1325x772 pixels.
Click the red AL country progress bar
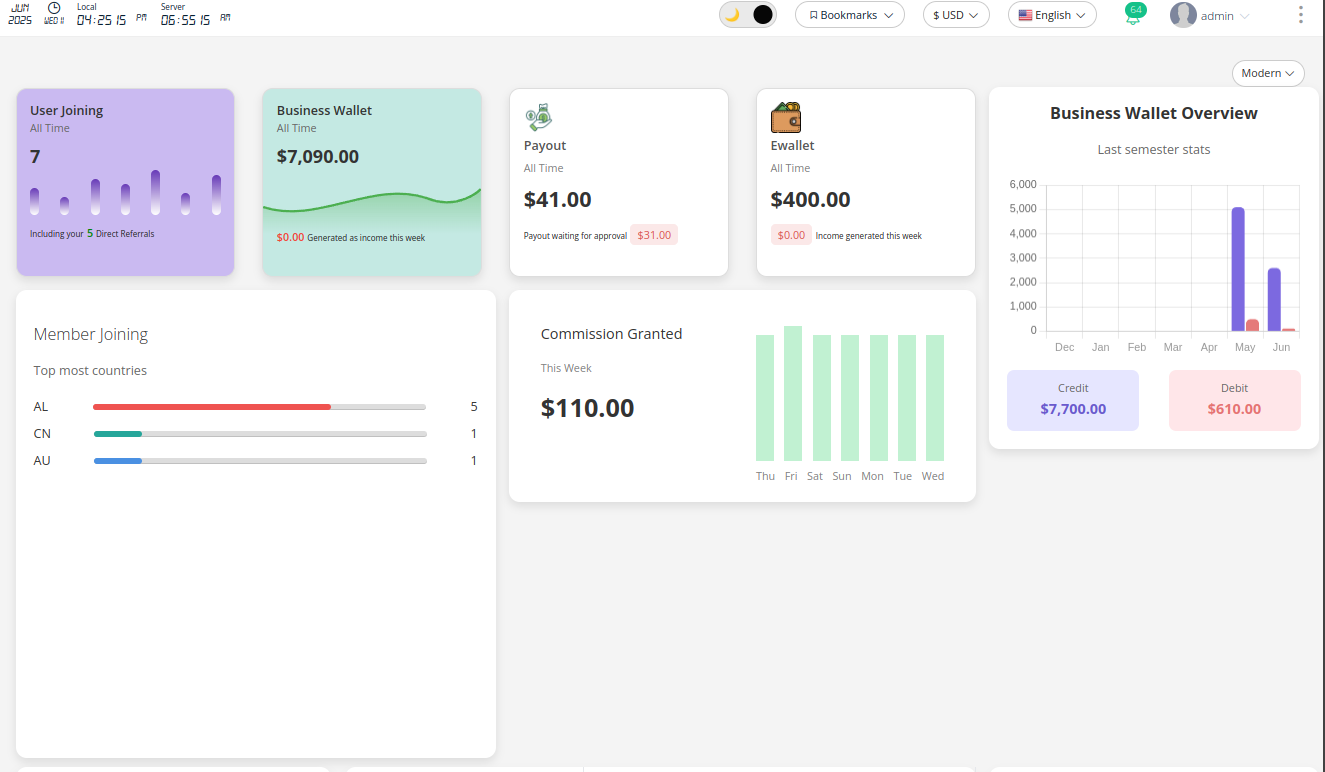(212, 407)
